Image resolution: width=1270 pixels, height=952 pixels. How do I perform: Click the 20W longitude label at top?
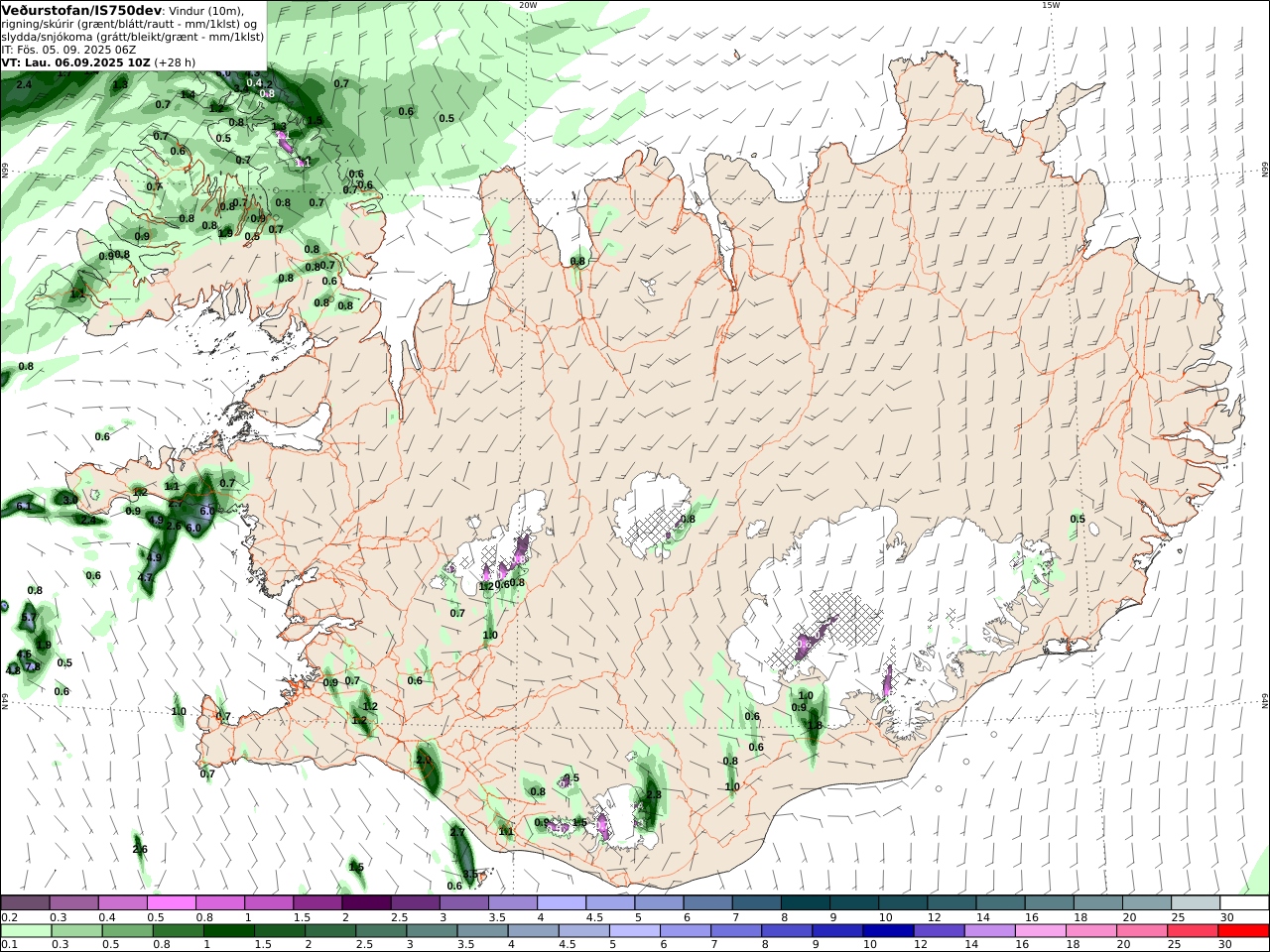[528, 5]
